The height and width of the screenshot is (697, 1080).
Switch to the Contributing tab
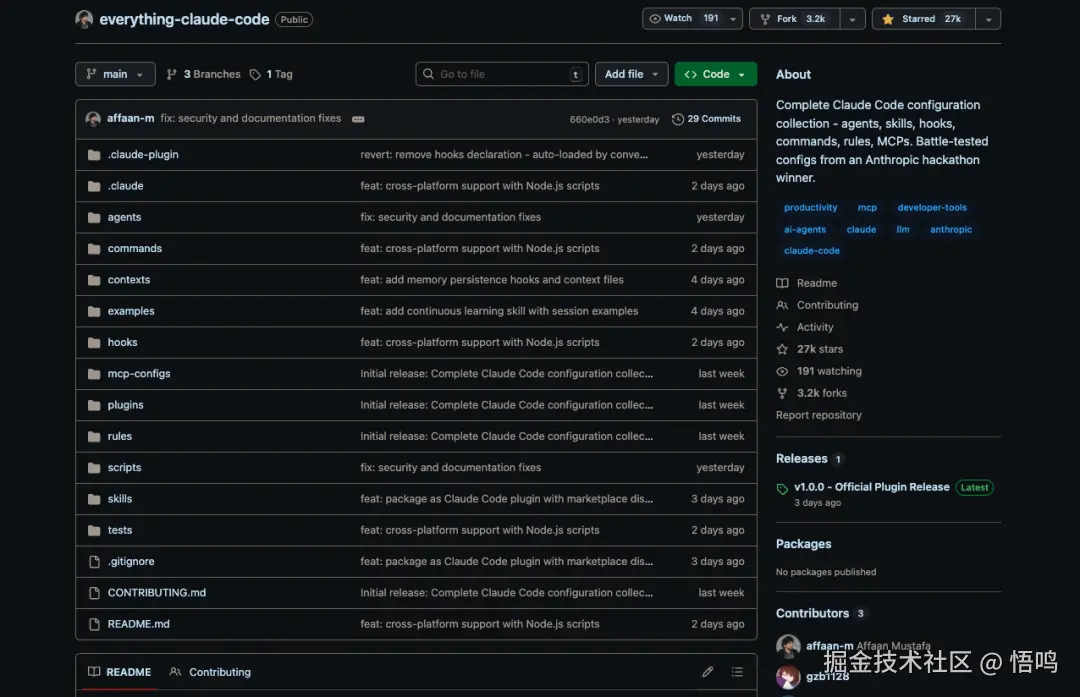(210, 672)
